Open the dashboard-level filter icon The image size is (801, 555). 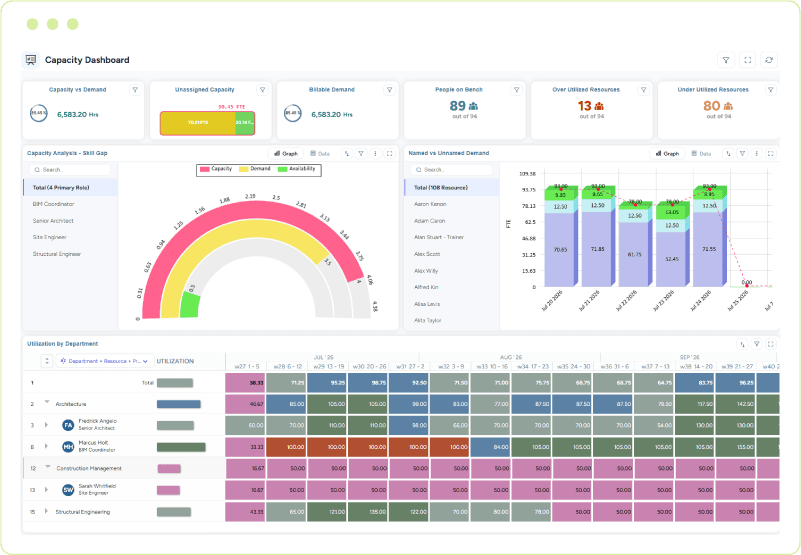coord(725,60)
